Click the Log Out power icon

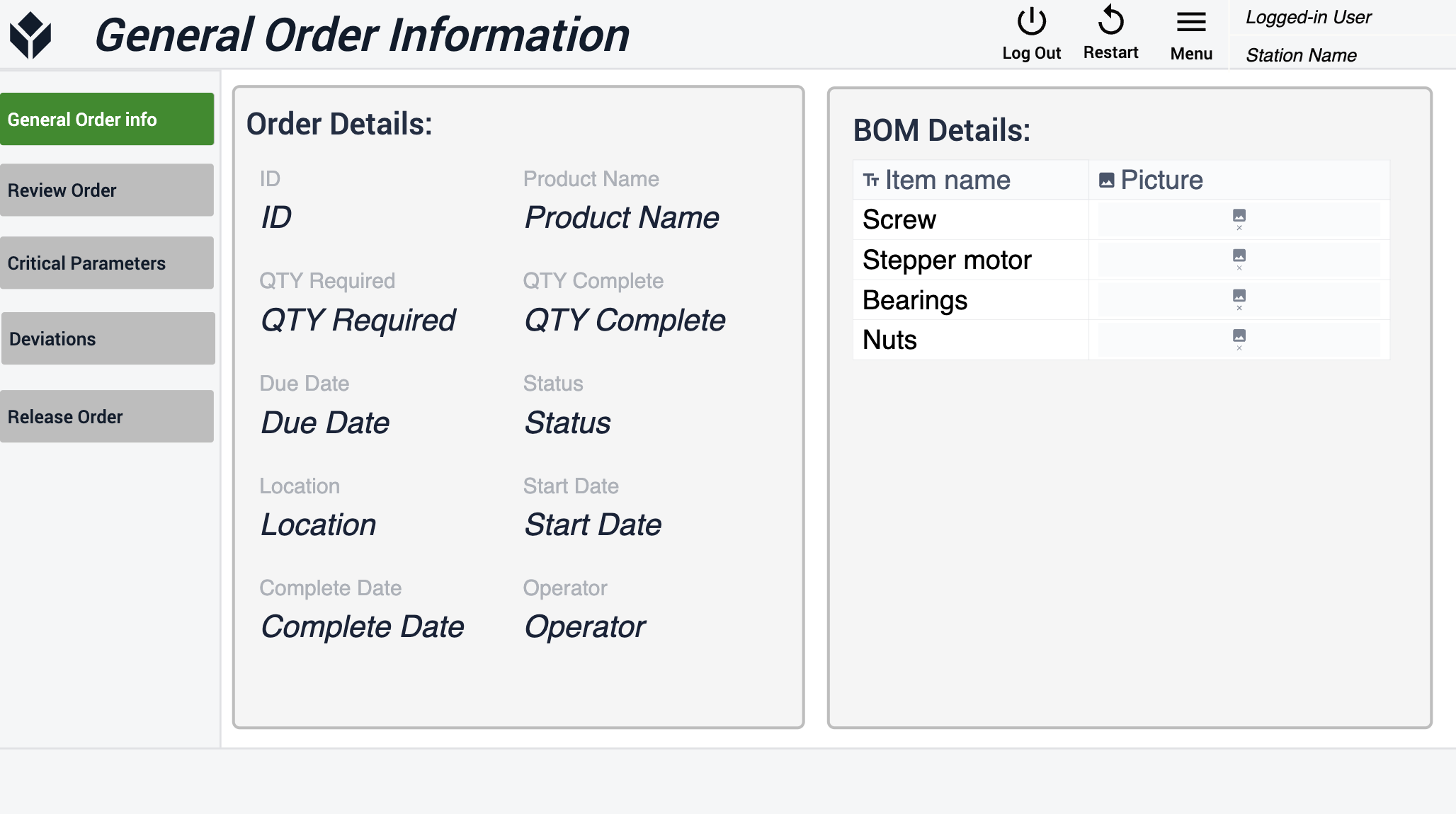(x=1031, y=21)
